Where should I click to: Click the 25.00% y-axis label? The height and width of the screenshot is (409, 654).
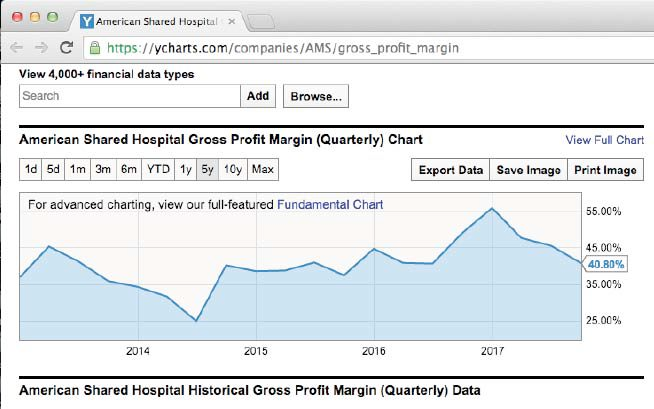(x=604, y=320)
